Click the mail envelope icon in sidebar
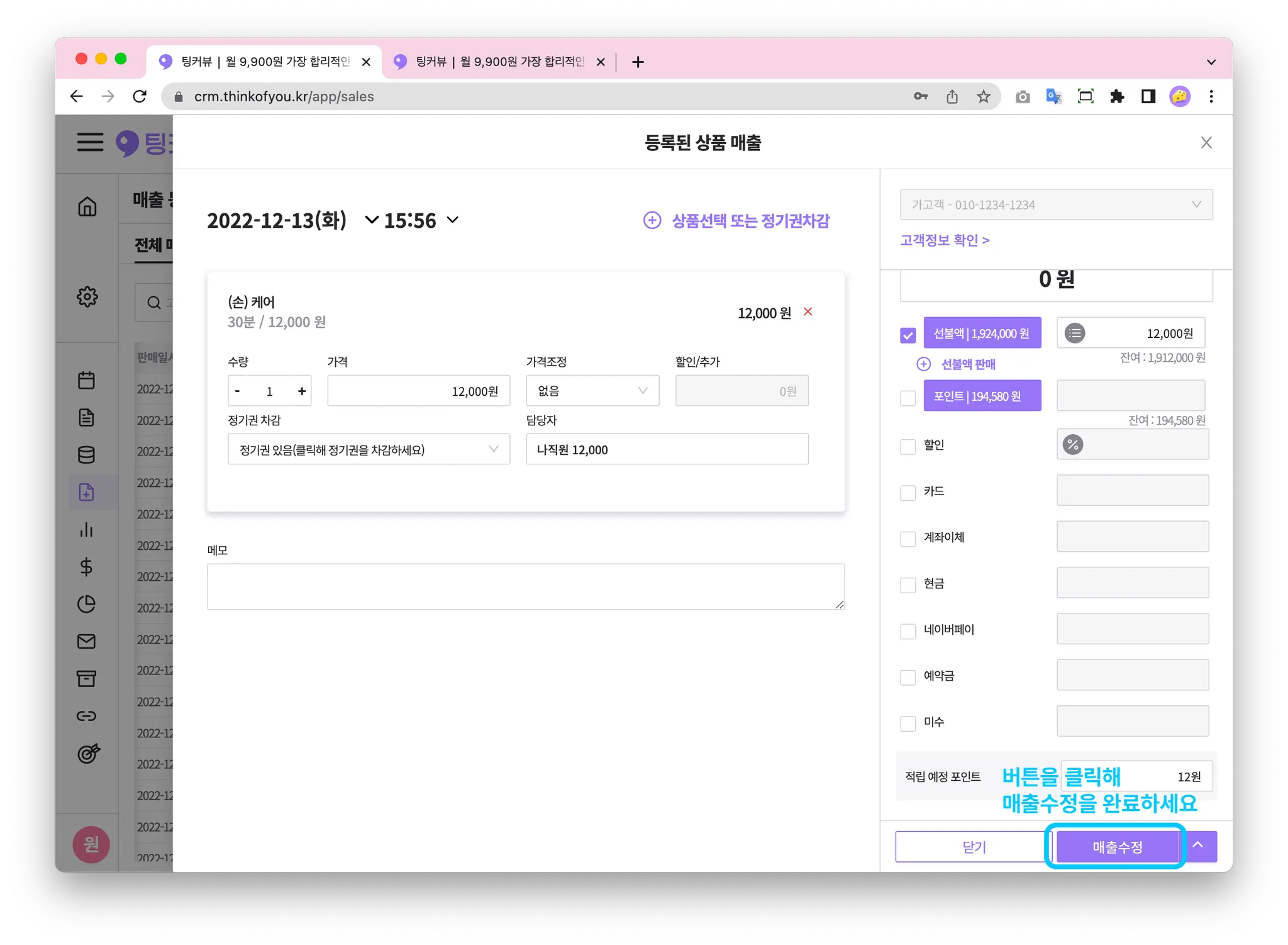 [x=87, y=641]
